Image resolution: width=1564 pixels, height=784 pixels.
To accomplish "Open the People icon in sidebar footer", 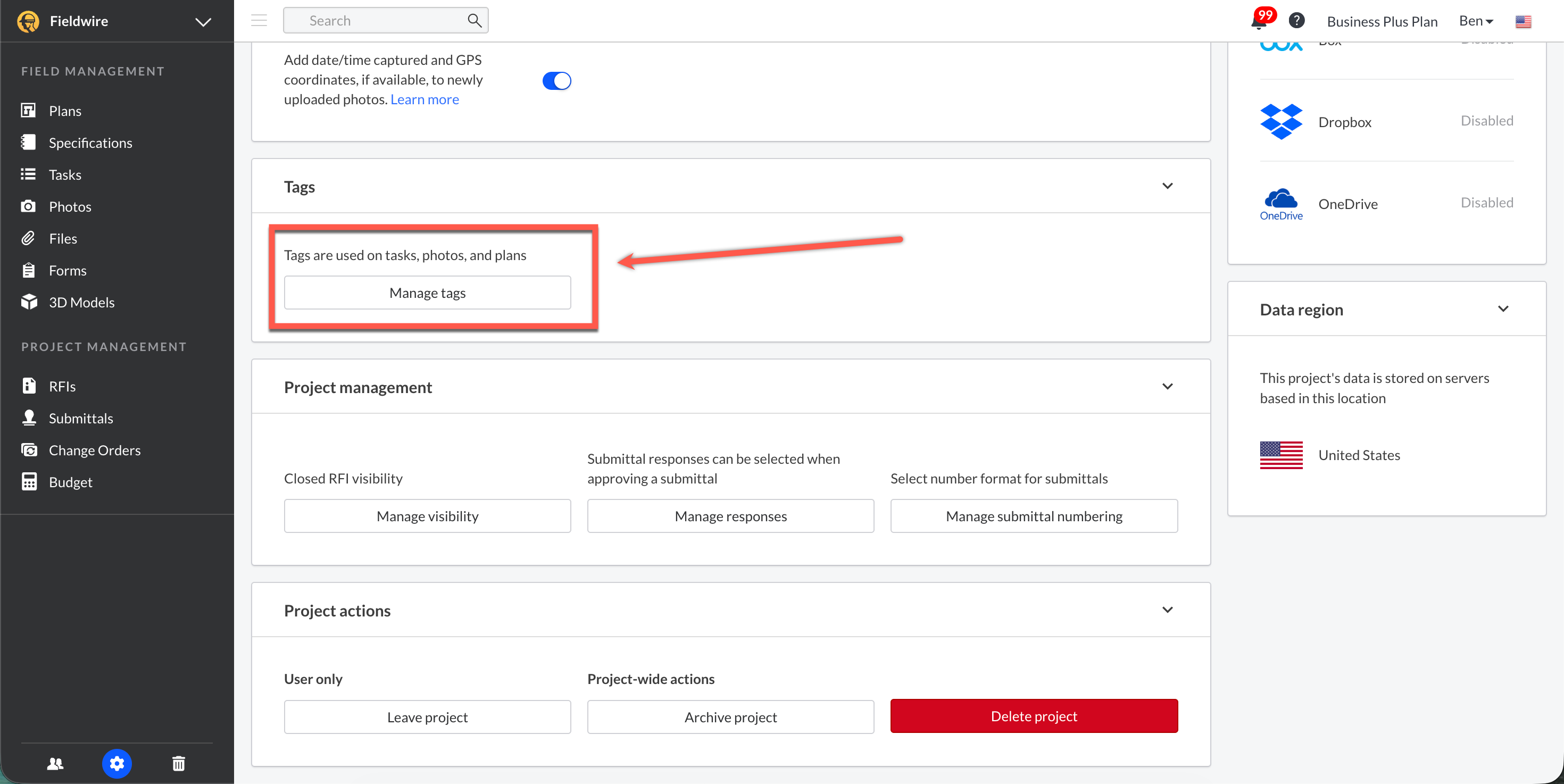I will [55, 763].
